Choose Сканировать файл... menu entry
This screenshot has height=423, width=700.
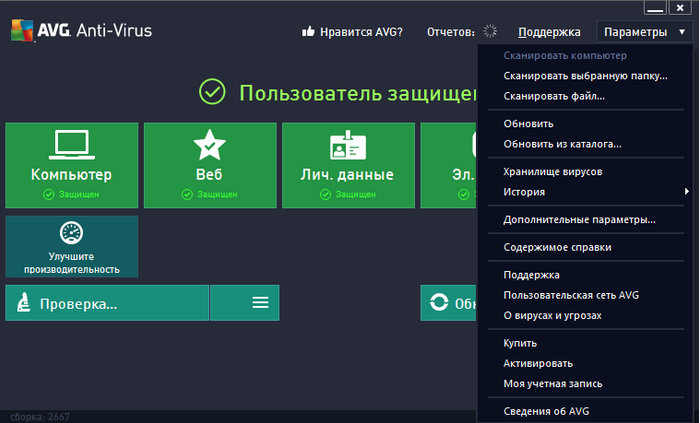click(x=554, y=96)
